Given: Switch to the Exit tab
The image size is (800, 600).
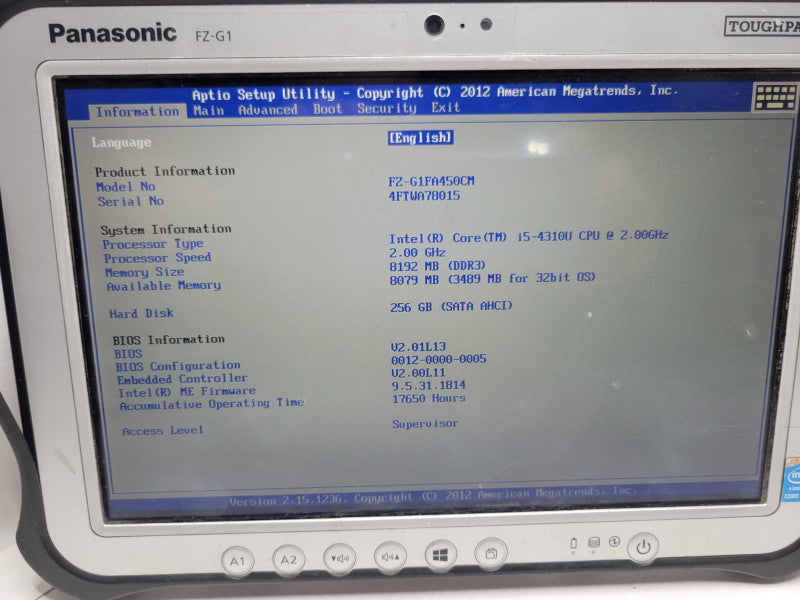Looking at the screenshot, I should 445,107.
